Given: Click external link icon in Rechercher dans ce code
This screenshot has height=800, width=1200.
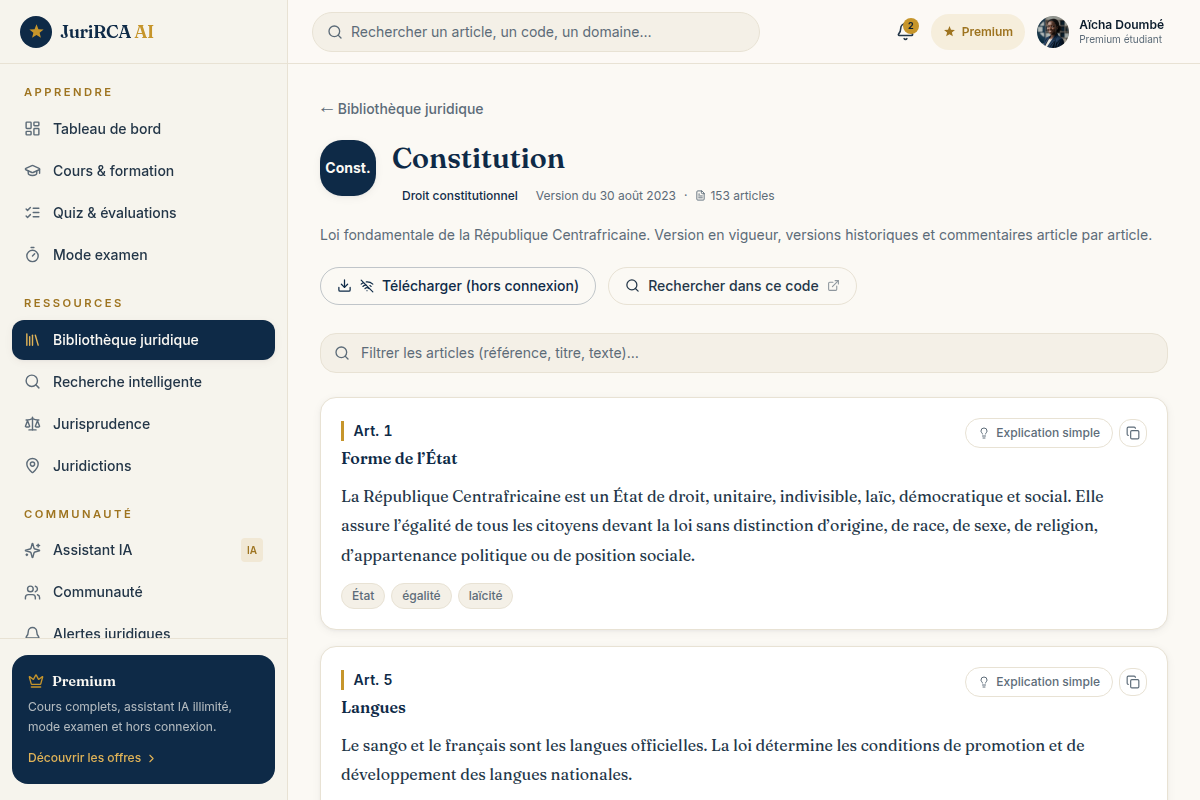Looking at the screenshot, I should coord(834,286).
